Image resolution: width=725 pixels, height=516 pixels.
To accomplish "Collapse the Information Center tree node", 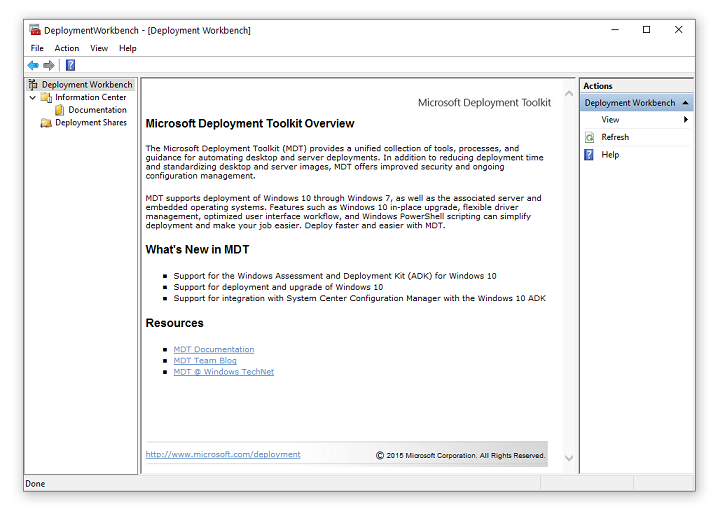I will click(33, 98).
